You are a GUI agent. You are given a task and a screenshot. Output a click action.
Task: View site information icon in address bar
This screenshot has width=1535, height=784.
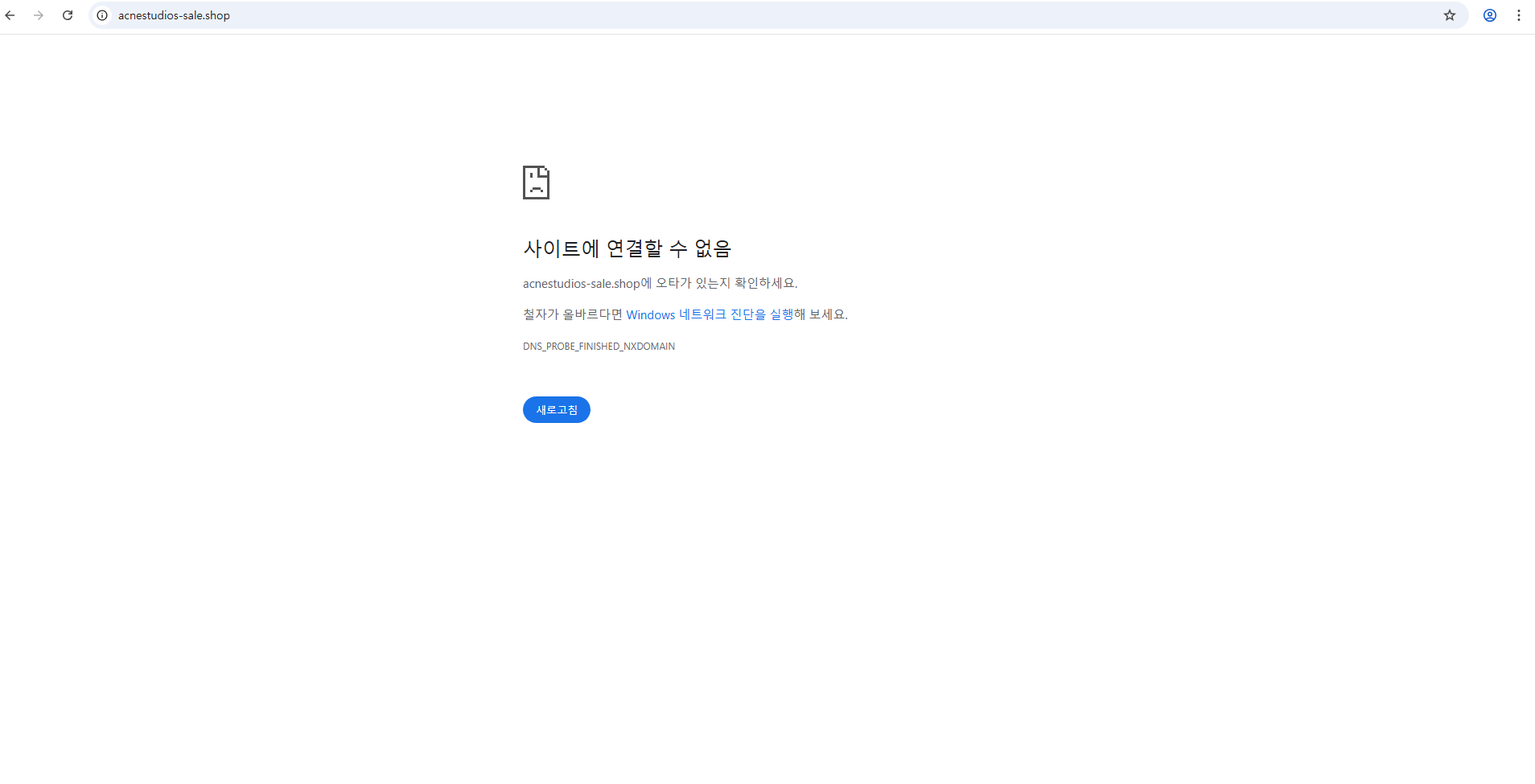pos(102,15)
